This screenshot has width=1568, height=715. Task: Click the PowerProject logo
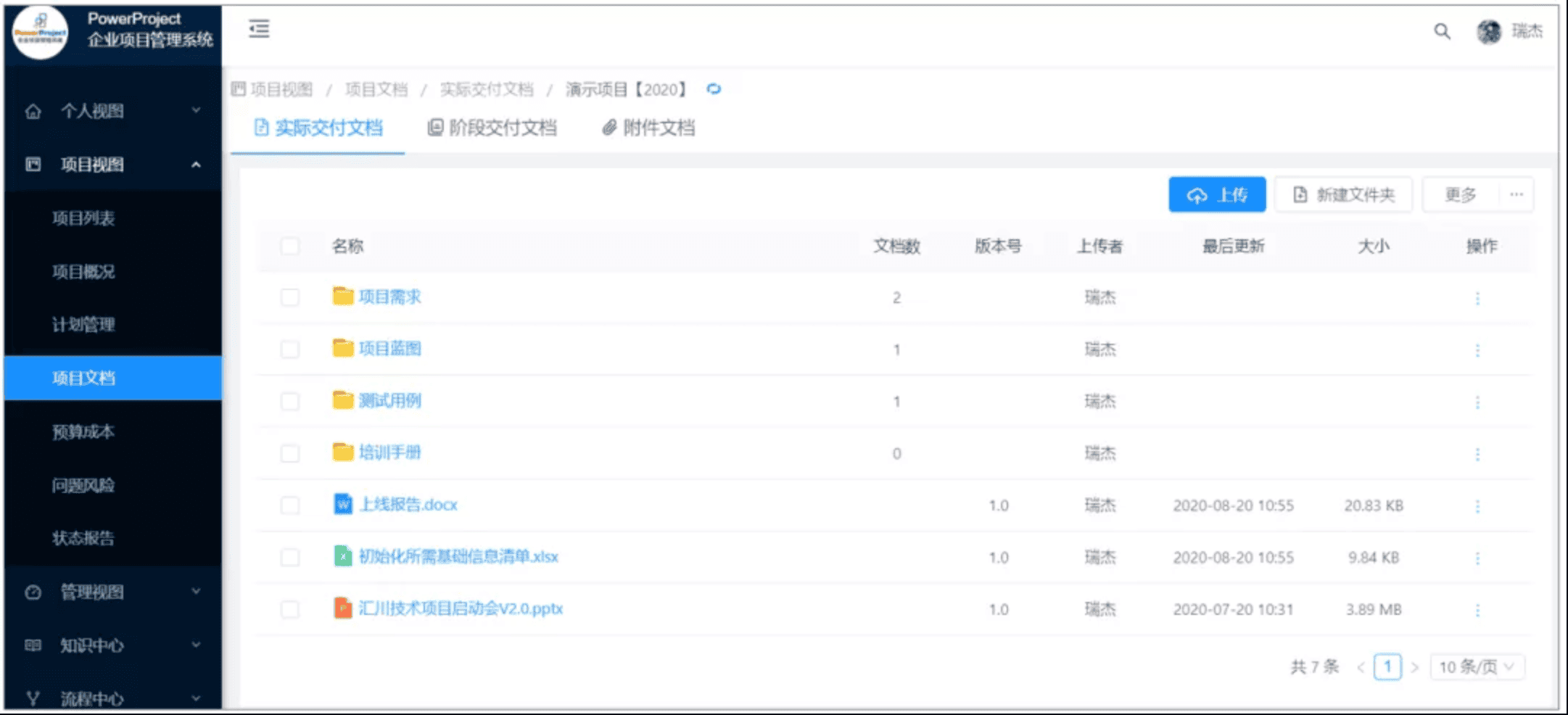(x=41, y=32)
